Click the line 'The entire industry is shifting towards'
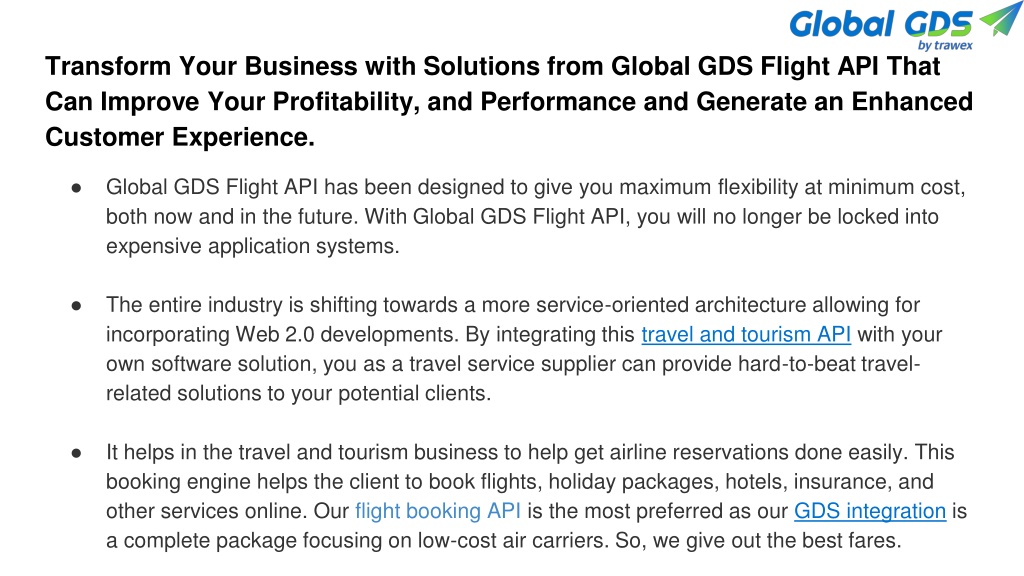 click(x=513, y=305)
